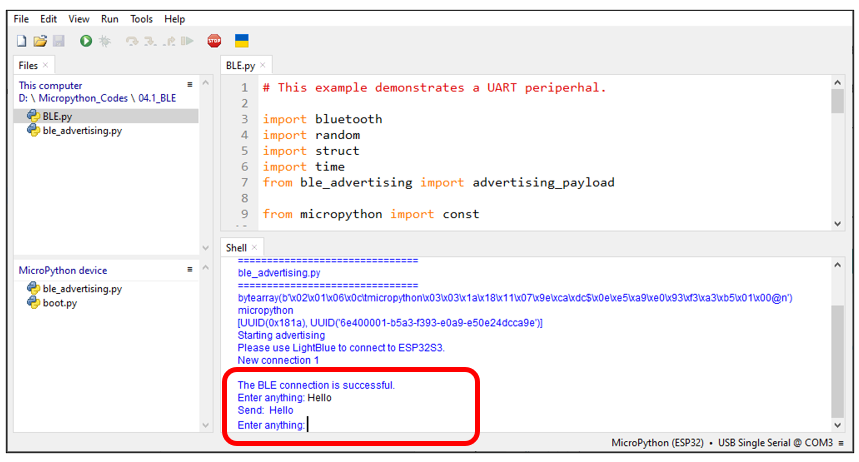The width and height of the screenshot is (859, 462).
Task: Click the Shell vertical scrollbar thumb
Action: (837, 362)
